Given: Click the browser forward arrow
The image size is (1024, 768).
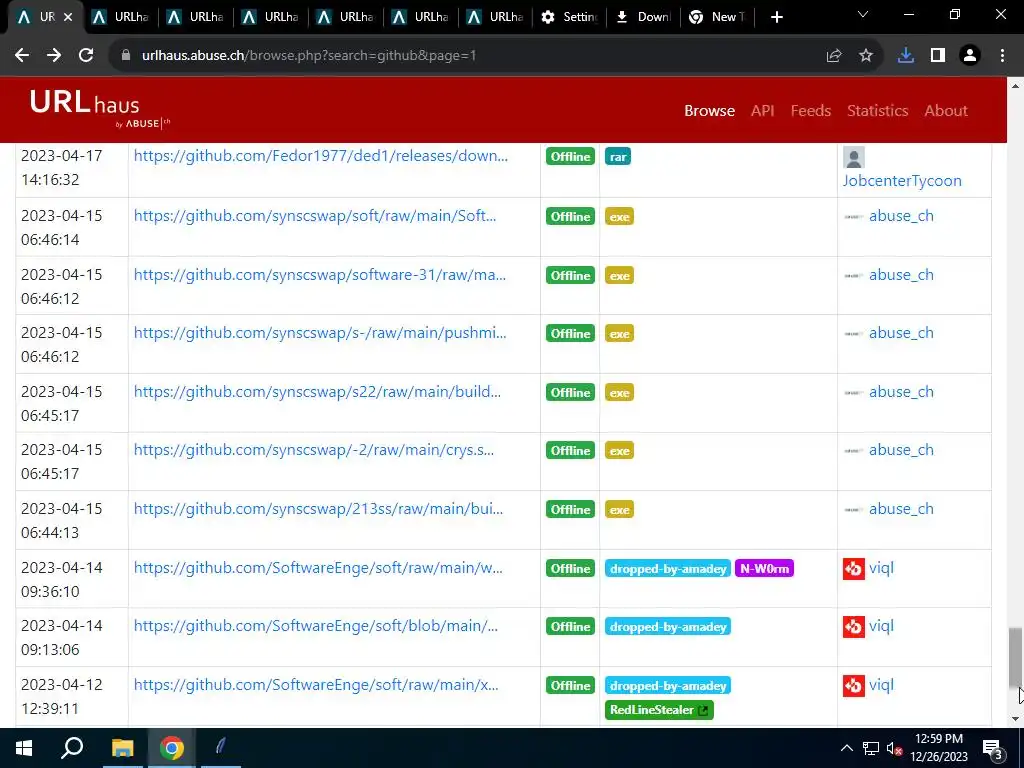Looking at the screenshot, I should point(54,56).
